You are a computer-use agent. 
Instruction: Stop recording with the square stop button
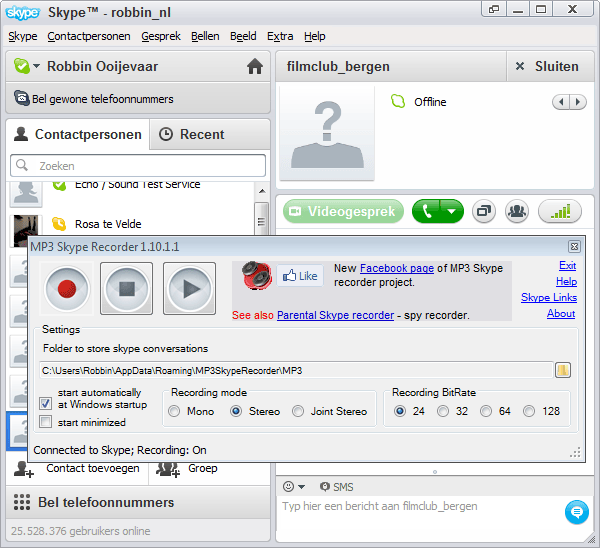[x=127, y=289]
